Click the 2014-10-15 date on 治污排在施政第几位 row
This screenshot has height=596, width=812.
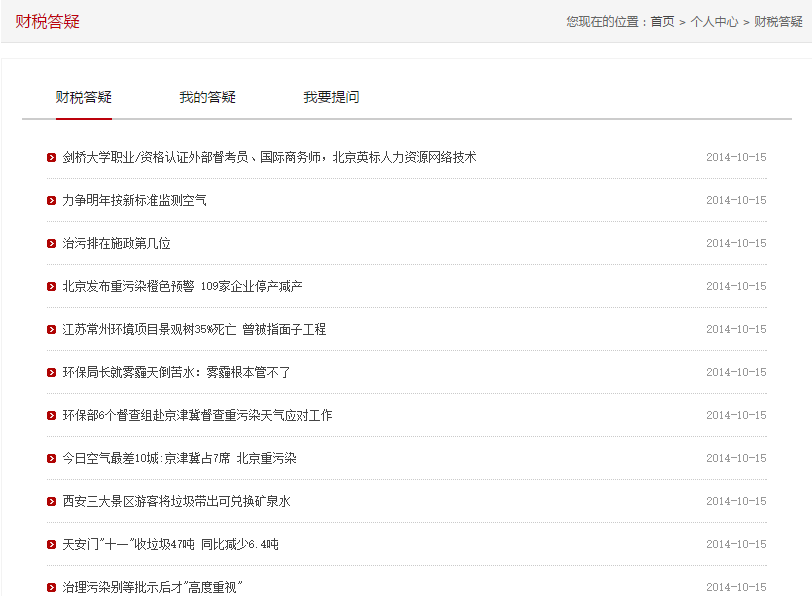pyautogui.click(x=736, y=243)
